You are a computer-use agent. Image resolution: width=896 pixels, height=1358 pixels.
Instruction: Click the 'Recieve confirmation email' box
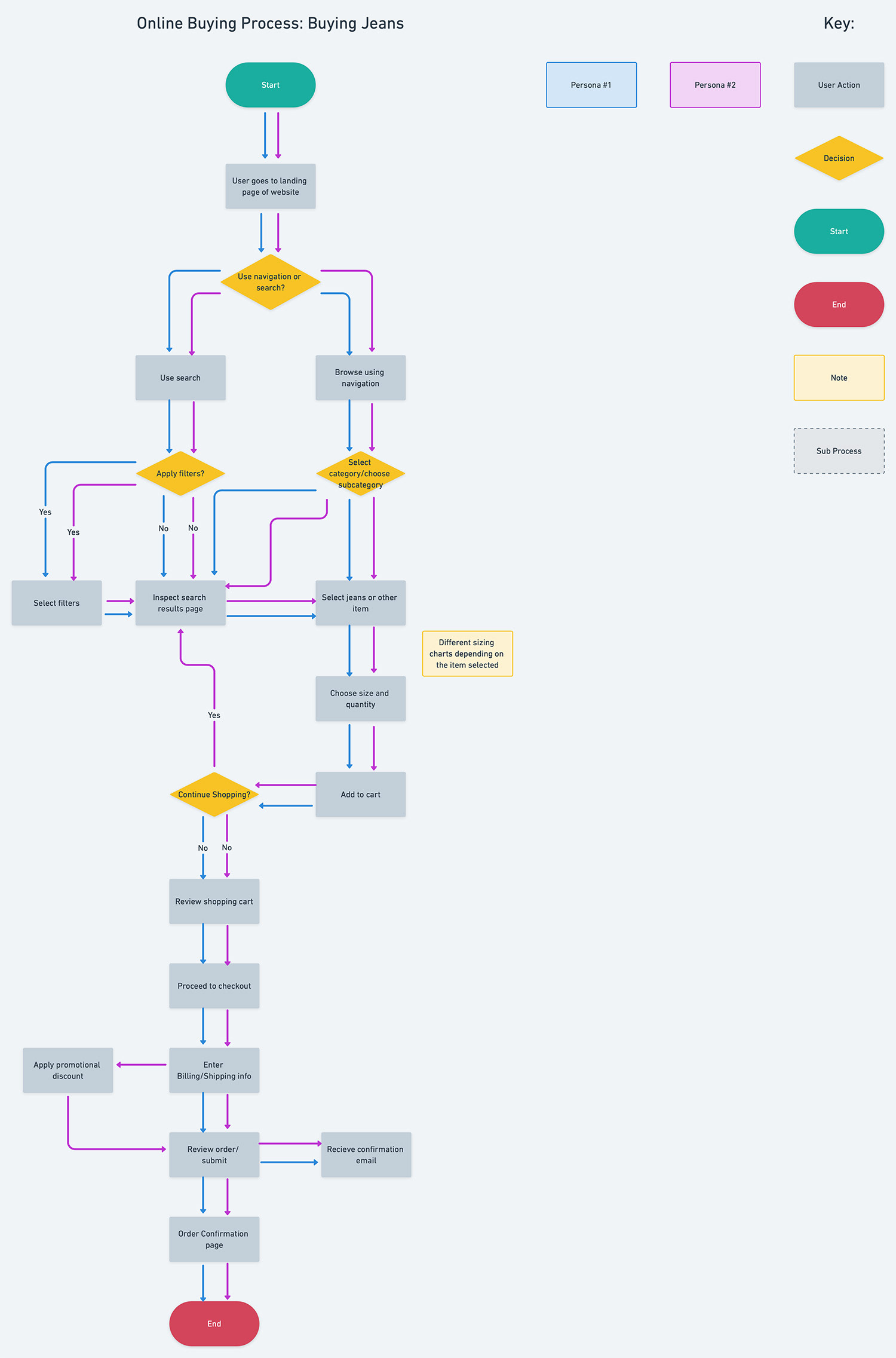tap(366, 1154)
